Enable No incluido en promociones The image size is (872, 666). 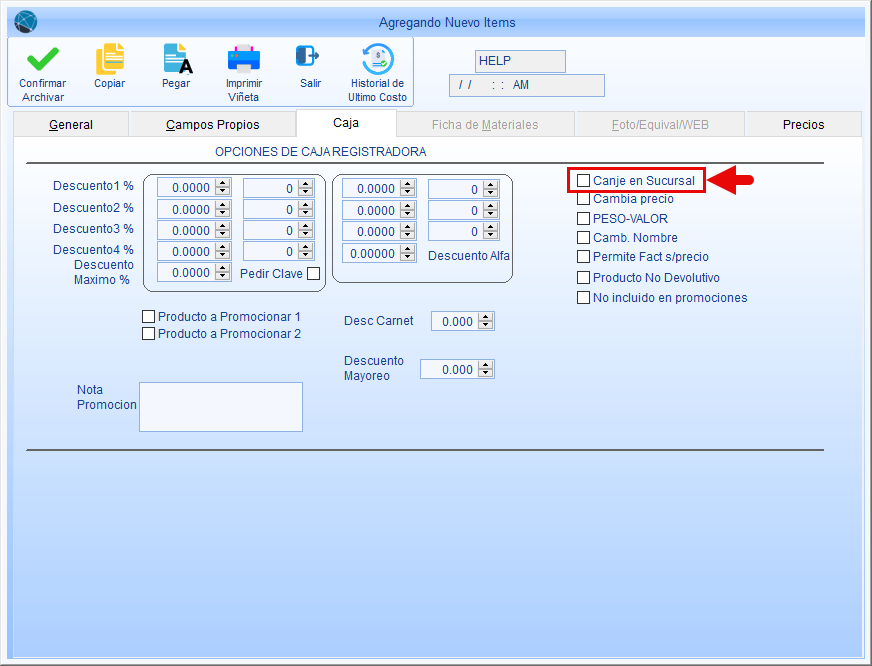click(583, 297)
